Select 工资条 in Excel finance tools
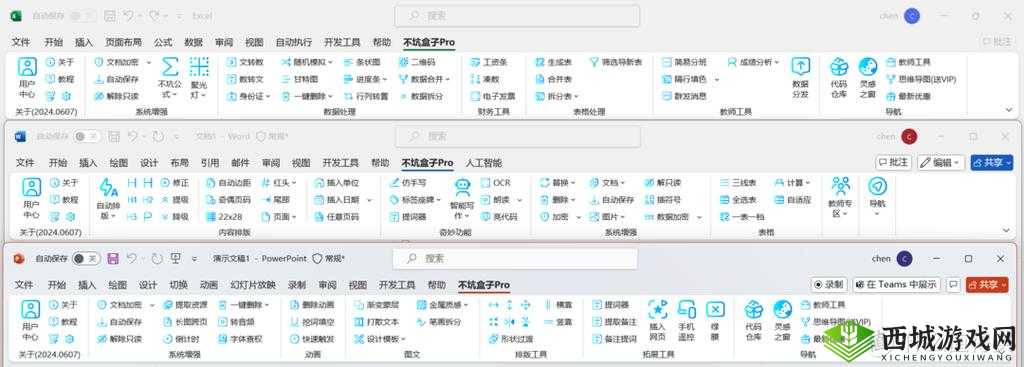The height and width of the screenshot is (367, 1024). (488, 62)
